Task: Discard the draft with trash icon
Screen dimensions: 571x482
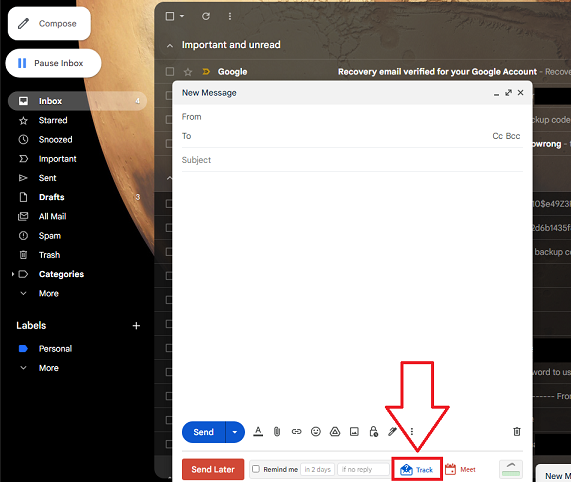Action: coord(517,432)
